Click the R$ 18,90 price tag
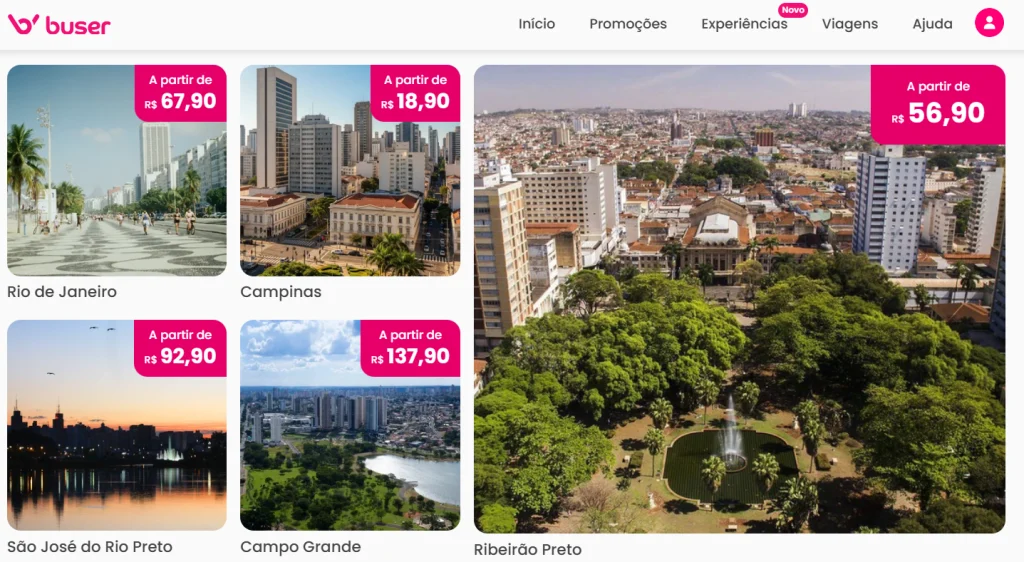 tap(415, 93)
